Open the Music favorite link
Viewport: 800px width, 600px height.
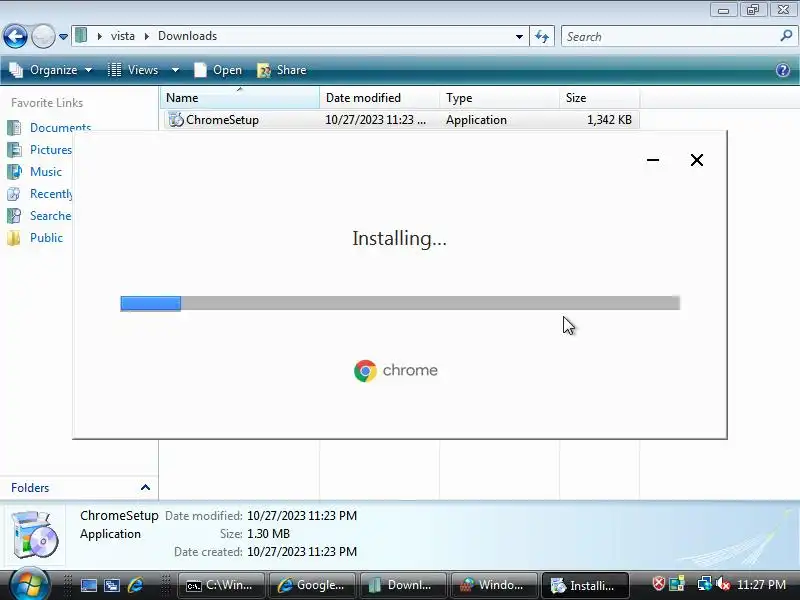[x=46, y=171]
